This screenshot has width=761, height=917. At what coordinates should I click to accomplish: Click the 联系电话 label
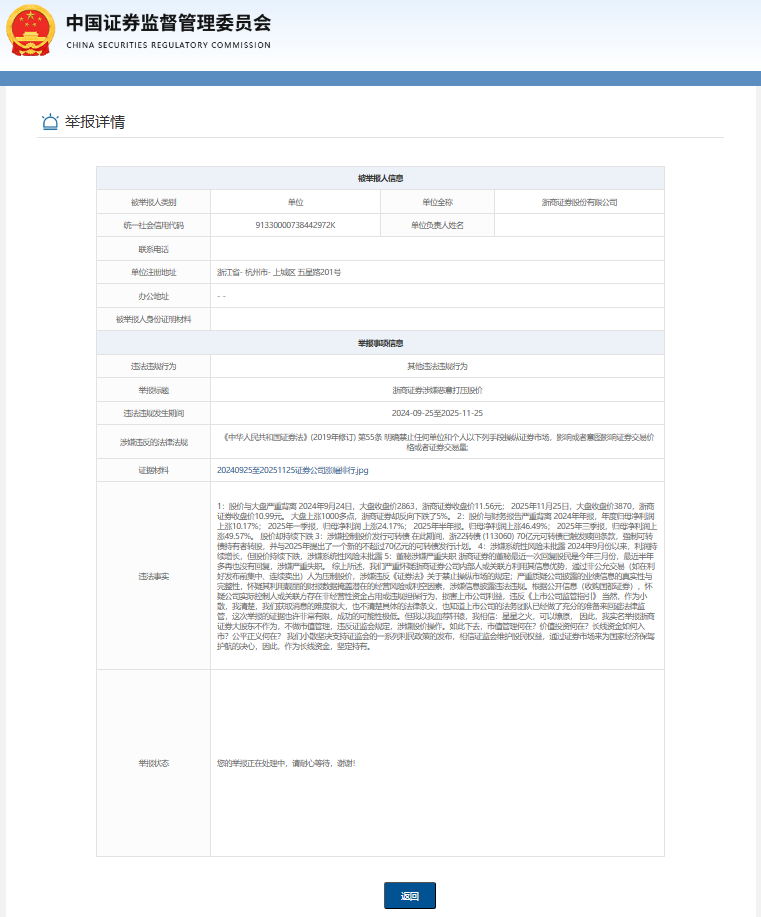tap(153, 249)
